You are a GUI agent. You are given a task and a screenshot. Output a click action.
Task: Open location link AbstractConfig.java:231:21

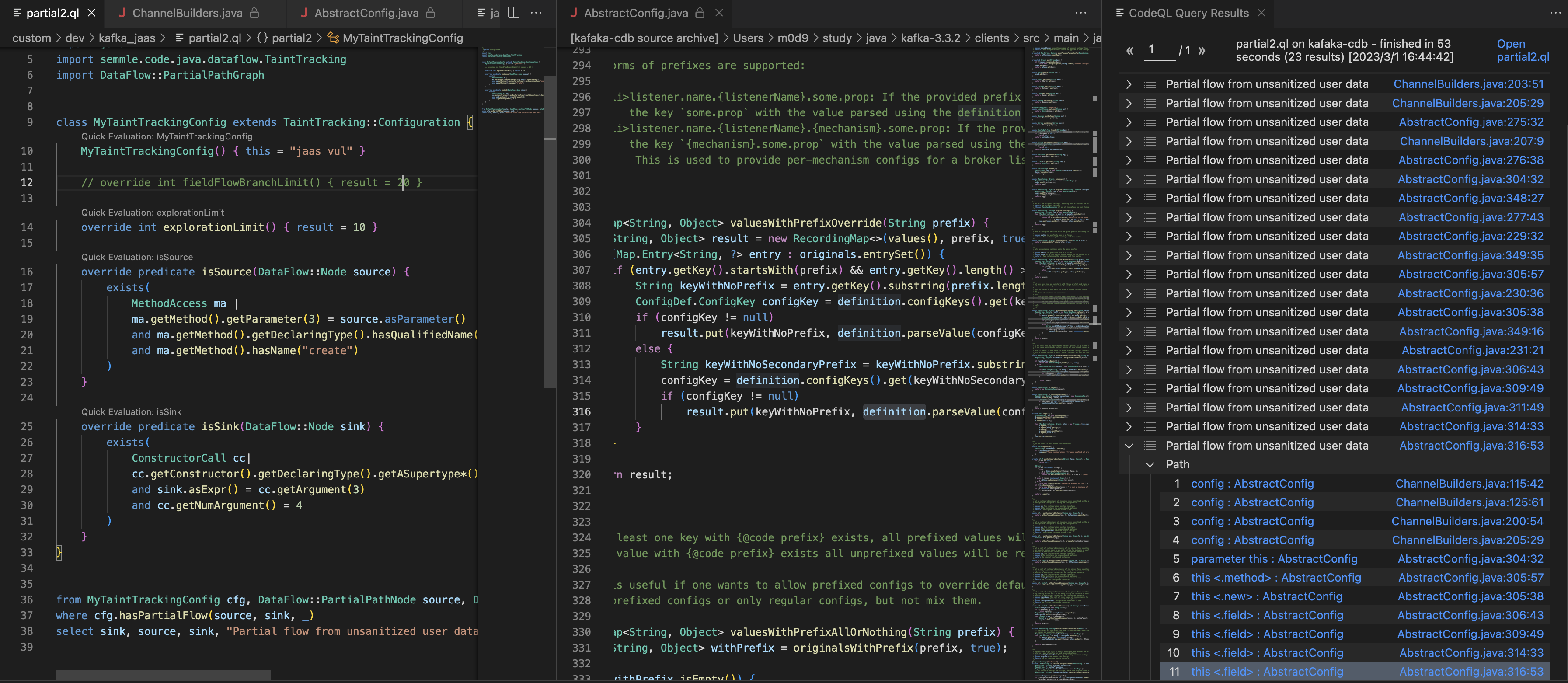coord(1472,351)
